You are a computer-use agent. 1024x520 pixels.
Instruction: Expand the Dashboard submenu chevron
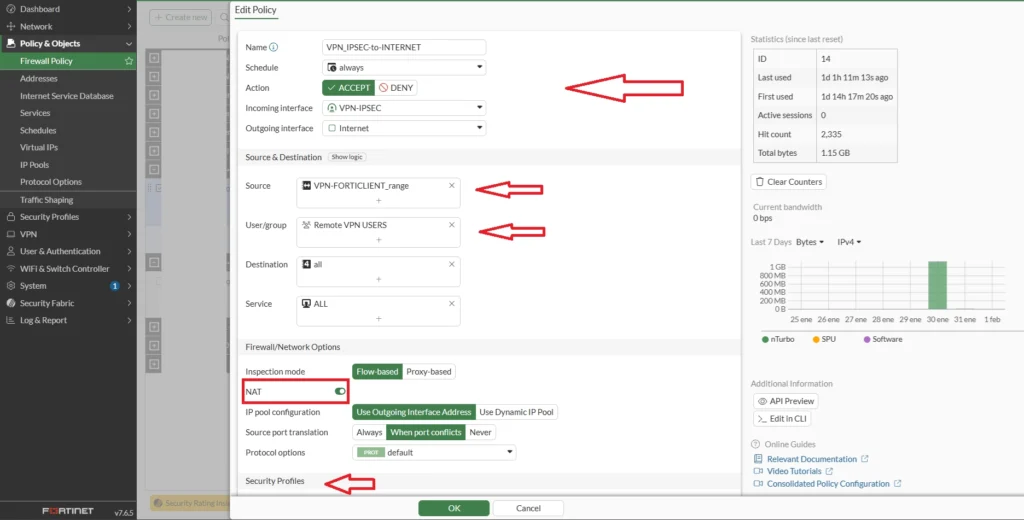click(129, 9)
